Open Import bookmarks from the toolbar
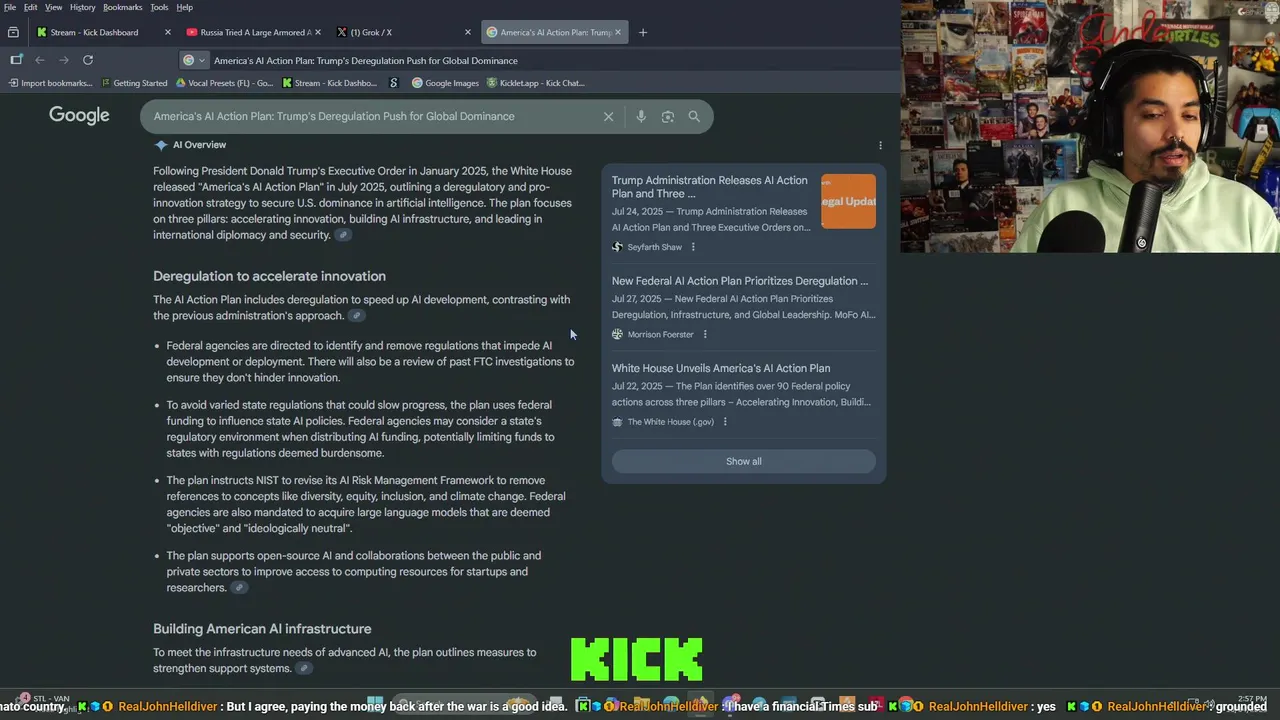 point(50,83)
